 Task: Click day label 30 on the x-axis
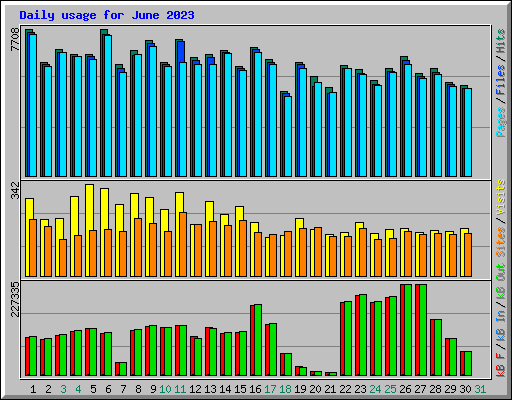click(x=465, y=389)
